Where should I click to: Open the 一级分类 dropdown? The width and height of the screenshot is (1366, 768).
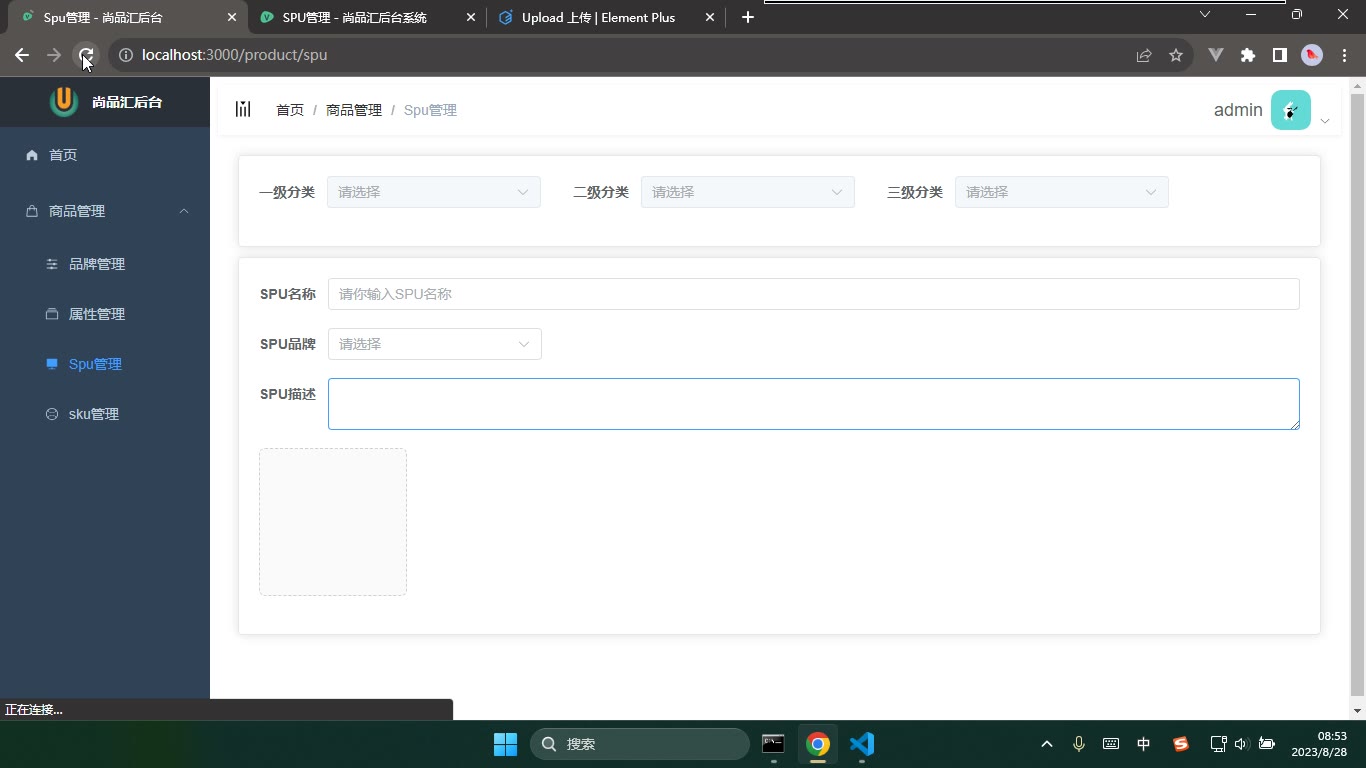[434, 192]
